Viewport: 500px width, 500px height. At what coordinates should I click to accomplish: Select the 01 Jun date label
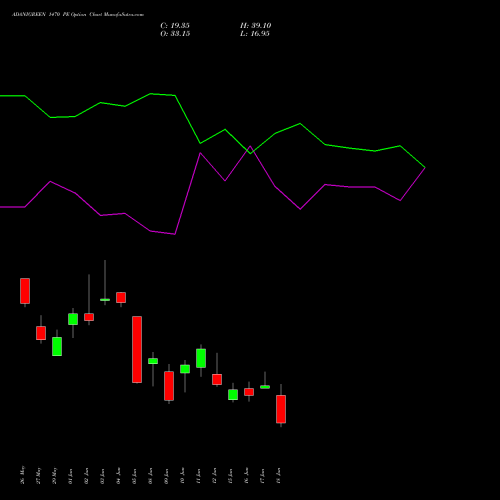pyautogui.click(x=71, y=476)
